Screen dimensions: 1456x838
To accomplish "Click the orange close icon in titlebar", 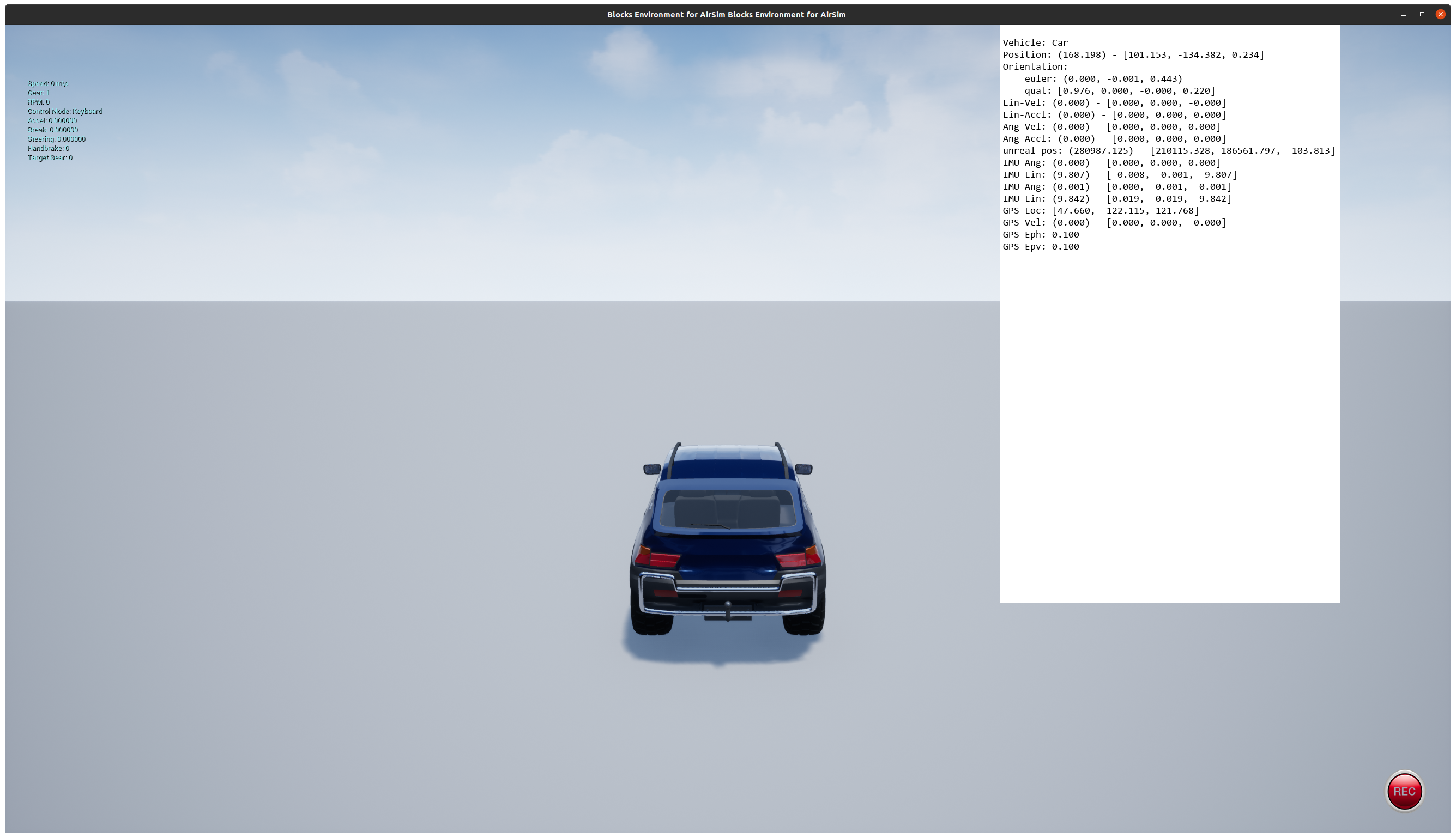I will point(1440,14).
